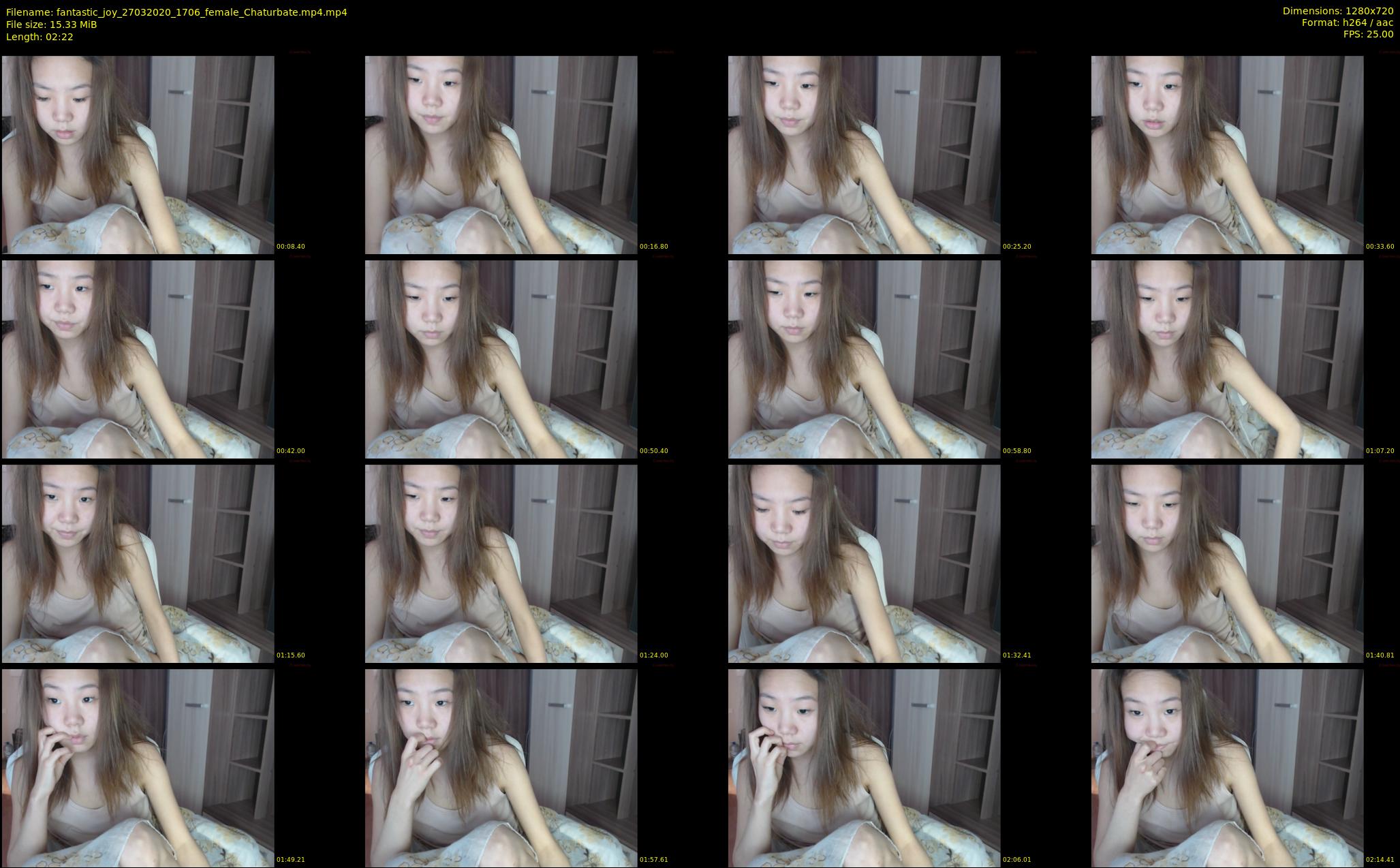
Task: Open the final frame at 02:14.41
Action: pos(1227,768)
